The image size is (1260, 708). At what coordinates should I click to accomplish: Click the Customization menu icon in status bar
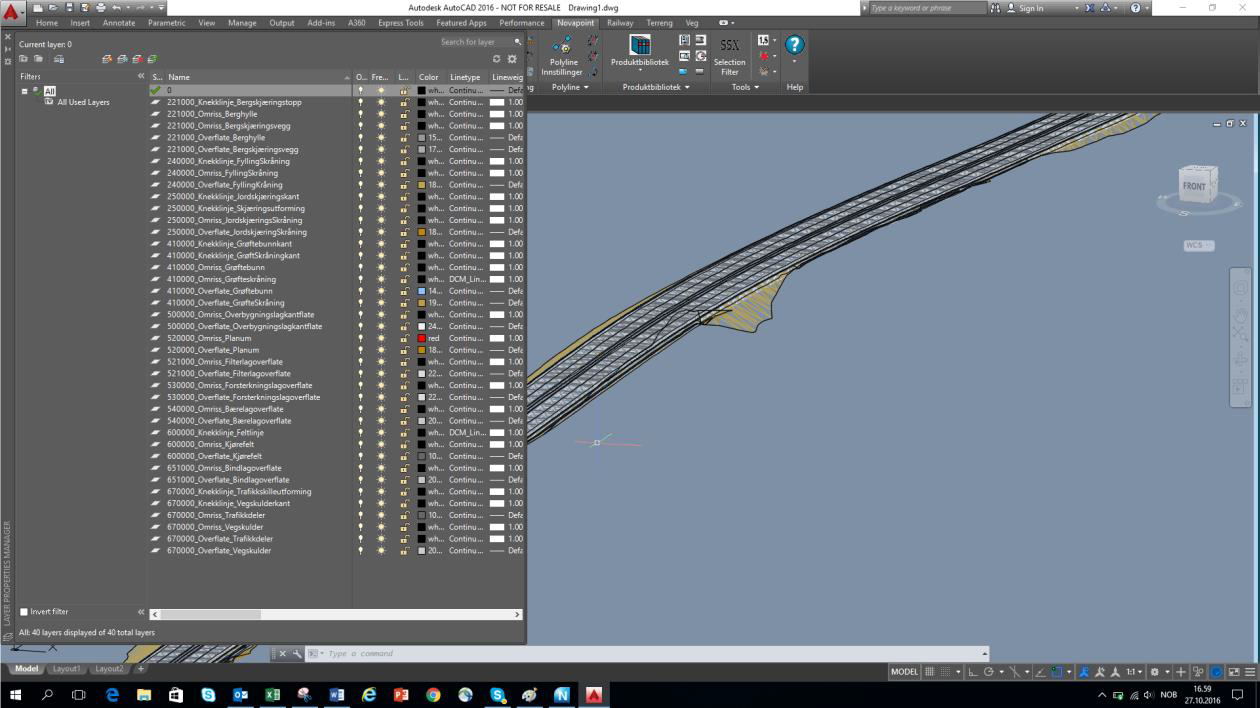click(1250, 672)
